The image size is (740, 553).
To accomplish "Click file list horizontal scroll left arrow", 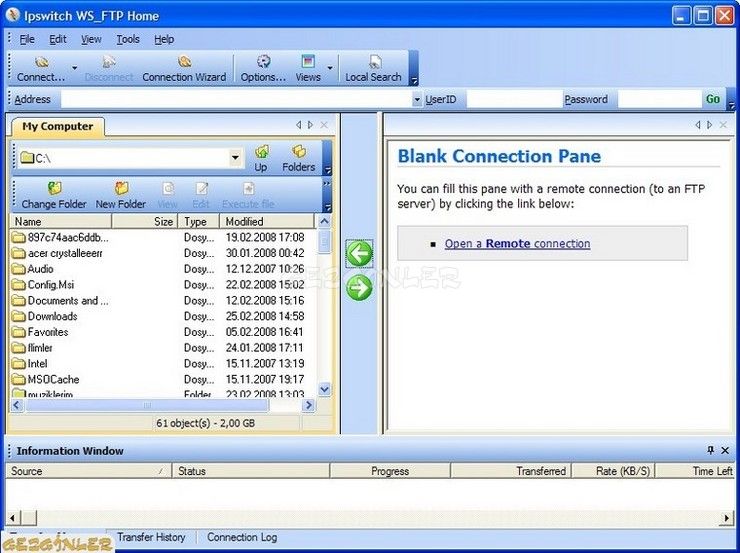I will point(17,405).
